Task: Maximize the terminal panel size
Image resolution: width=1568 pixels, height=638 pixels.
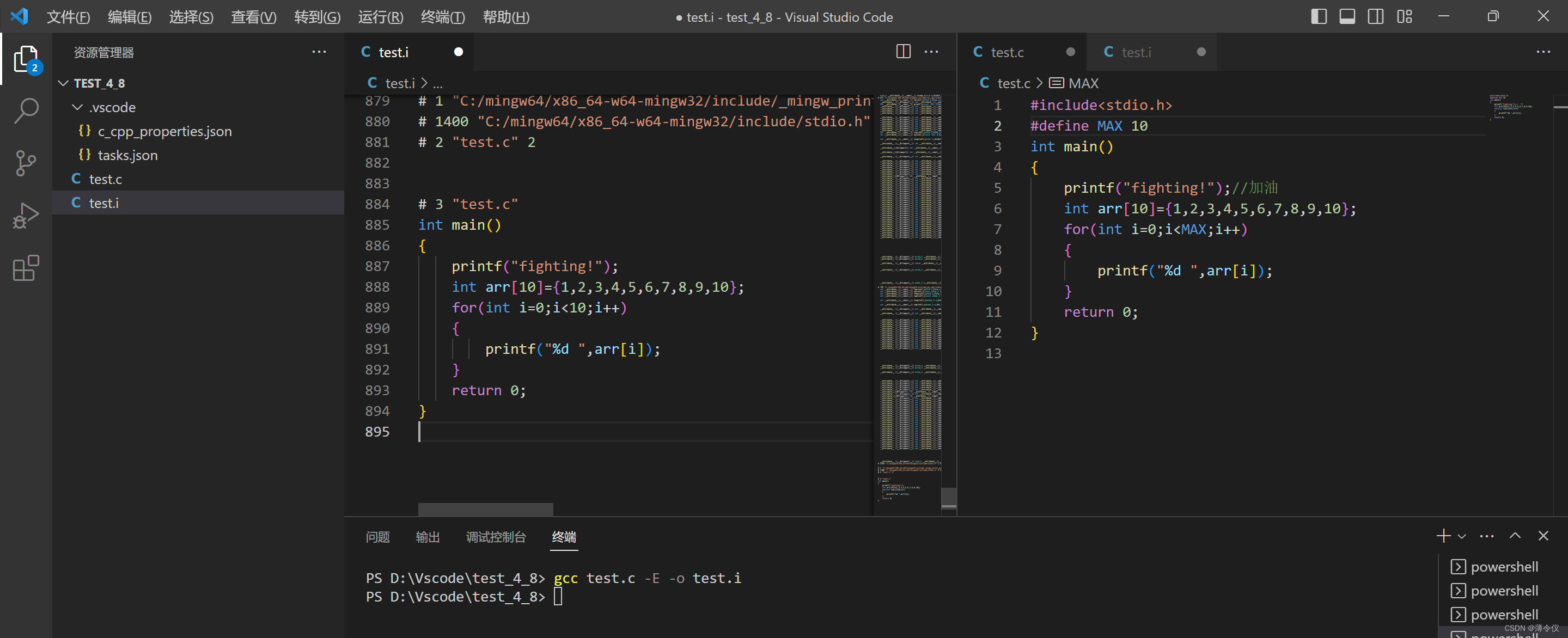Action: pos(1515,536)
